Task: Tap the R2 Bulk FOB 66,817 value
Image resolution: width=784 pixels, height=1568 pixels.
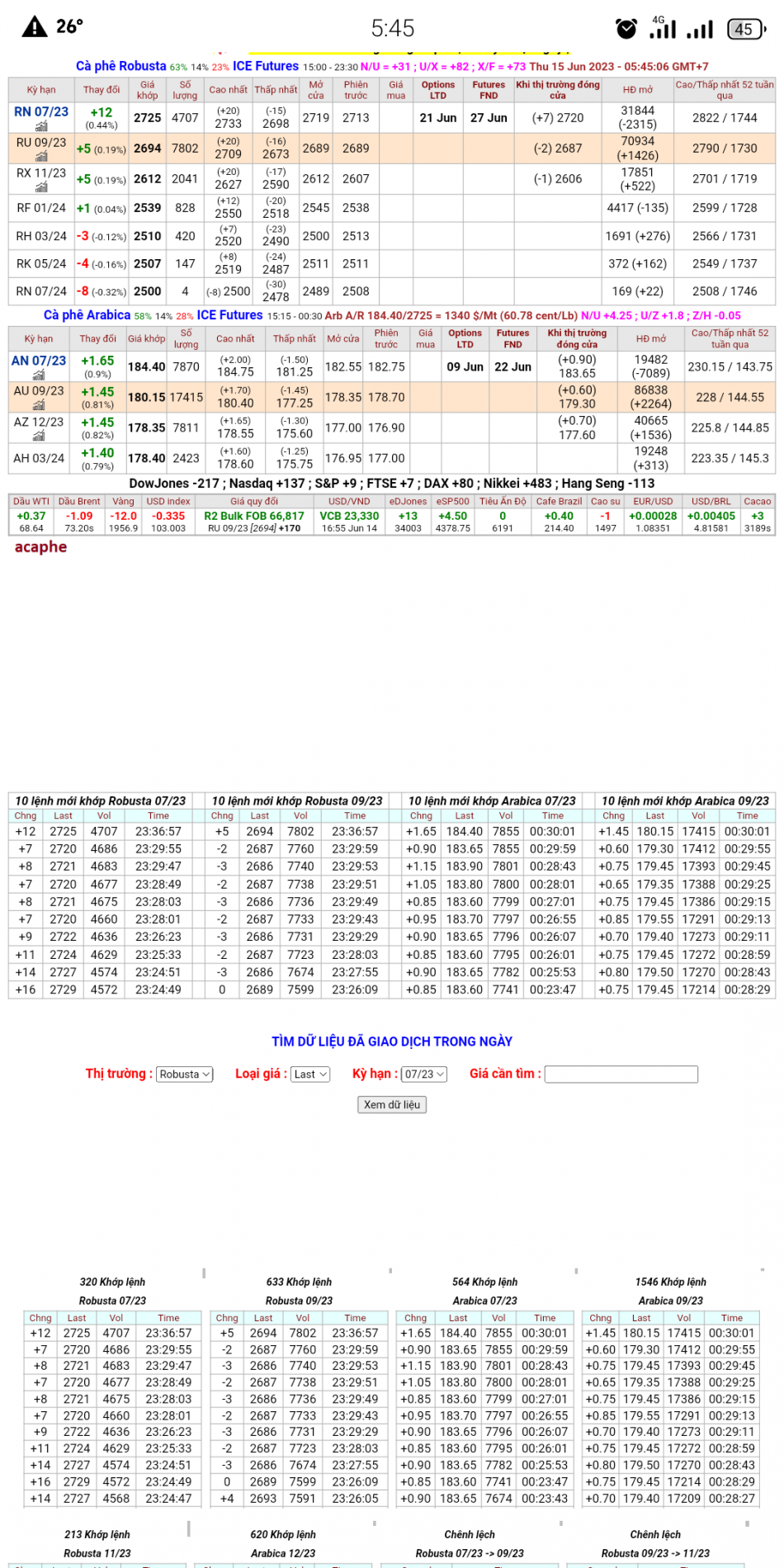Action: point(254,515)
